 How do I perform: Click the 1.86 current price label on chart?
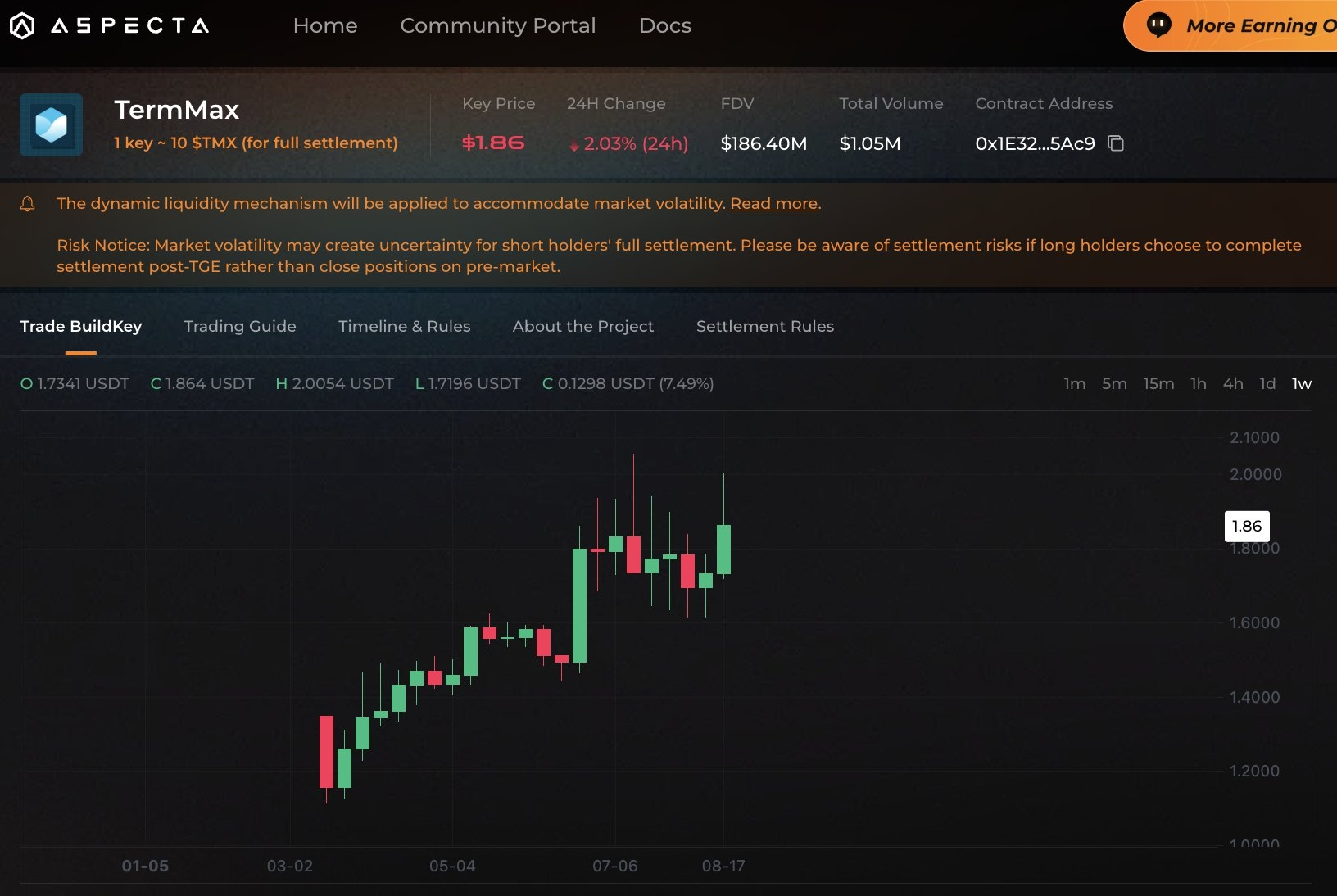pos(1247,526)
